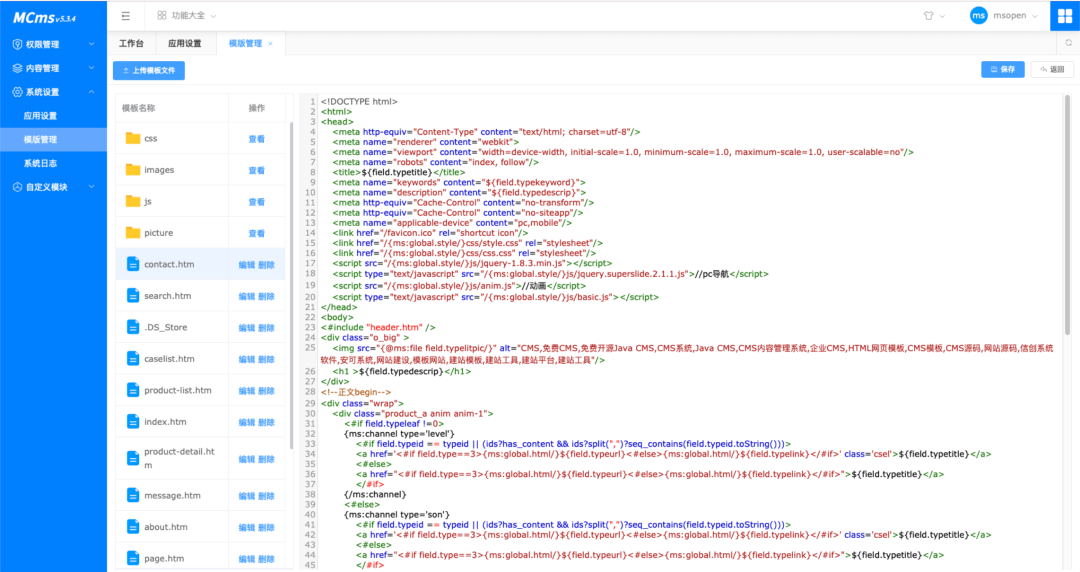
Task: Click the page.htm file icon
Action: pyautogui.click(x=133, y=558)
